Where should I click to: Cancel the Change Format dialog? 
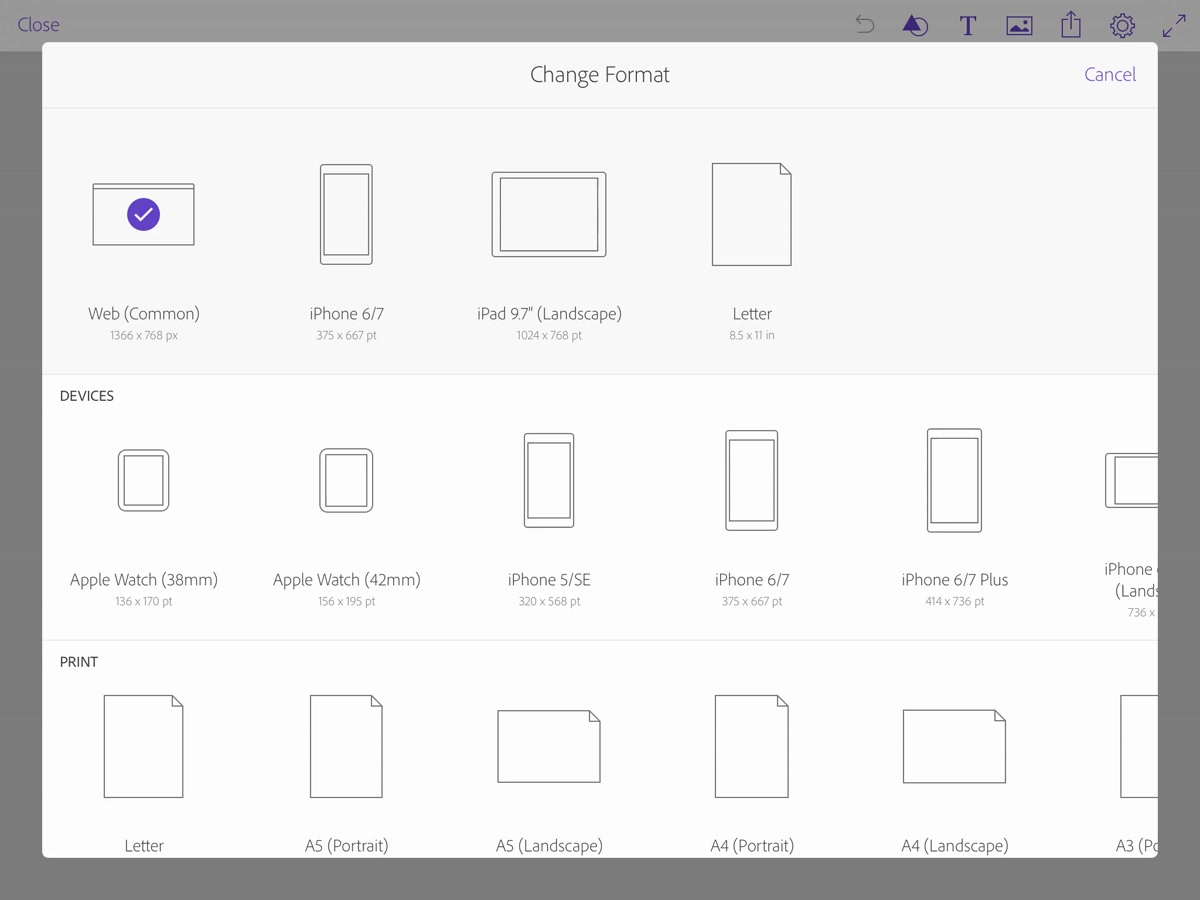(1110, 74)
